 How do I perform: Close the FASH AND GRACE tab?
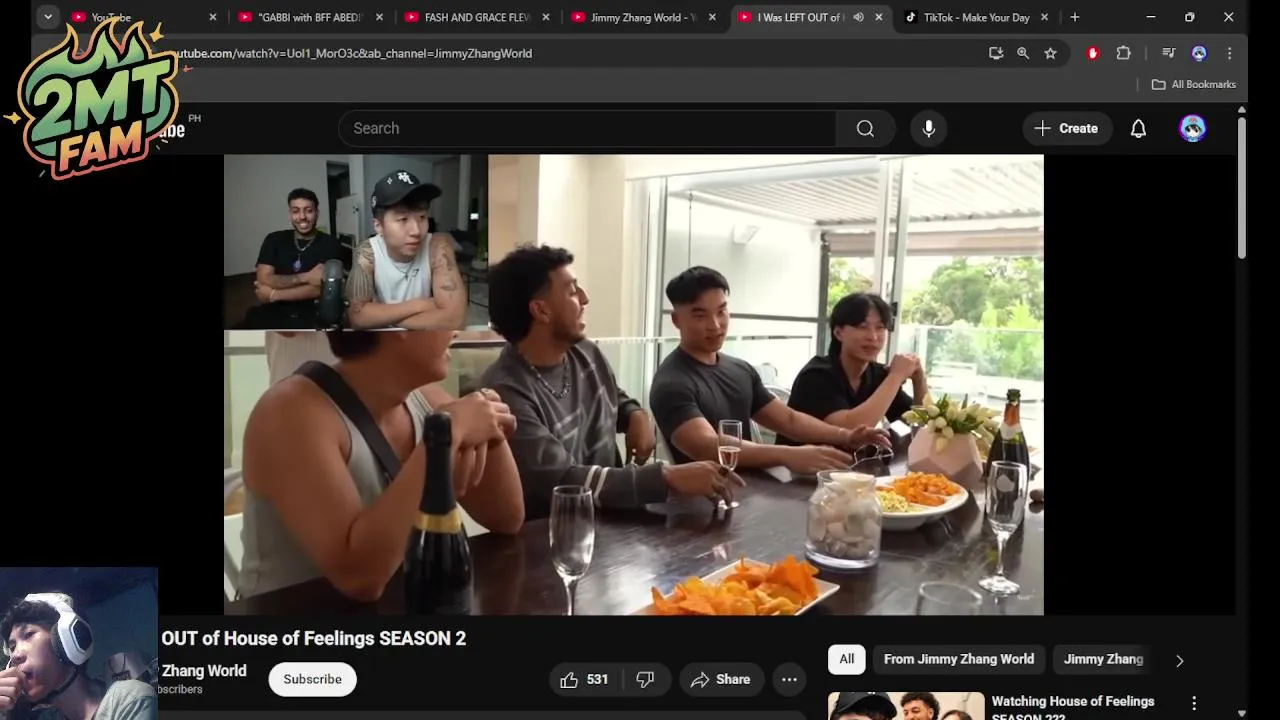click(547, 17)
